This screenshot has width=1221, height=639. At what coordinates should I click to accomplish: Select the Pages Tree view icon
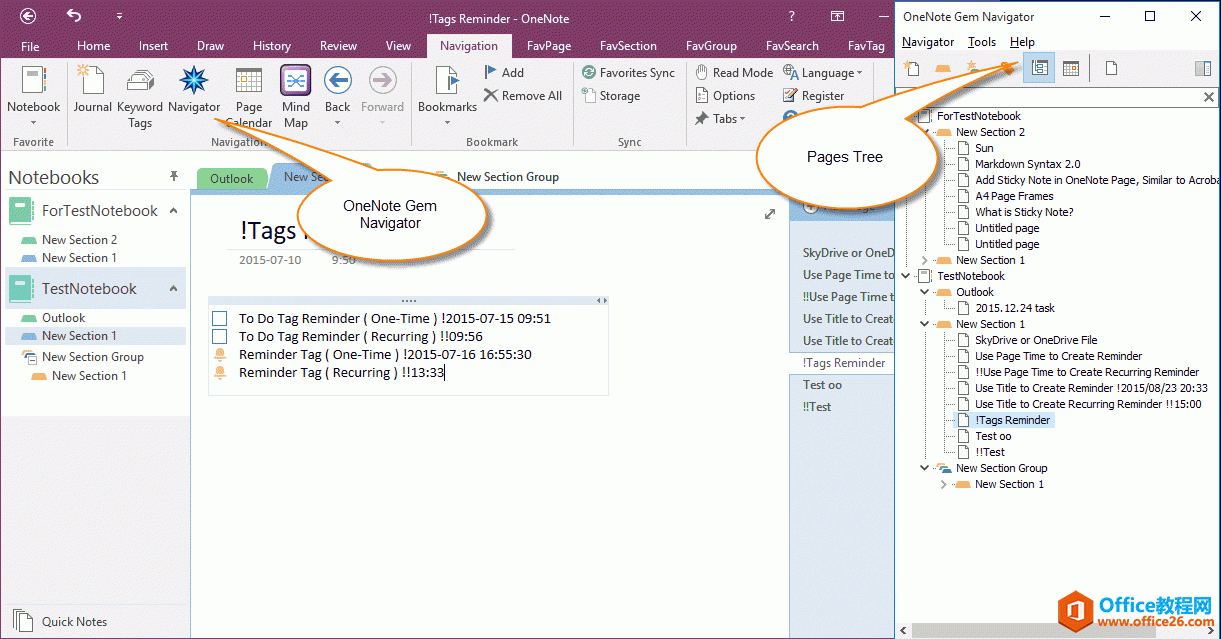[x=1039, y=67]
